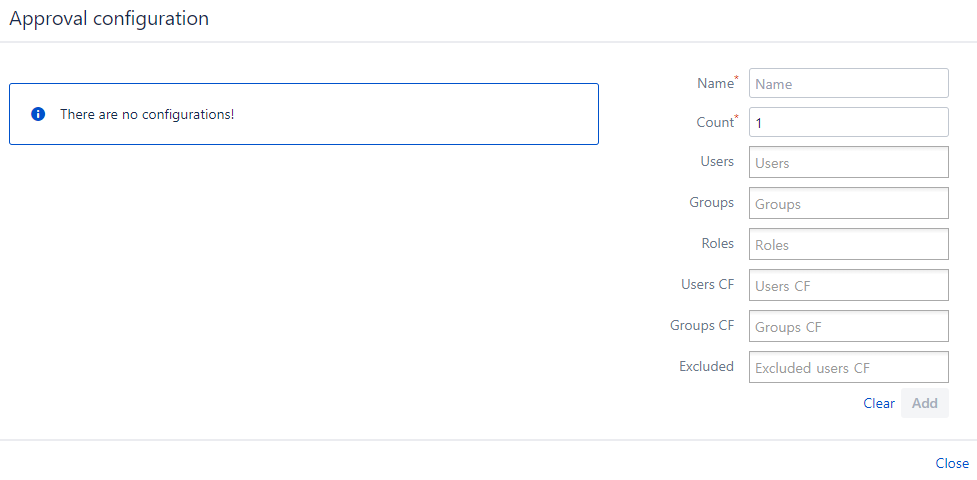Open the Groups selection field
977x480 pixels.
(x=849, y=203)
